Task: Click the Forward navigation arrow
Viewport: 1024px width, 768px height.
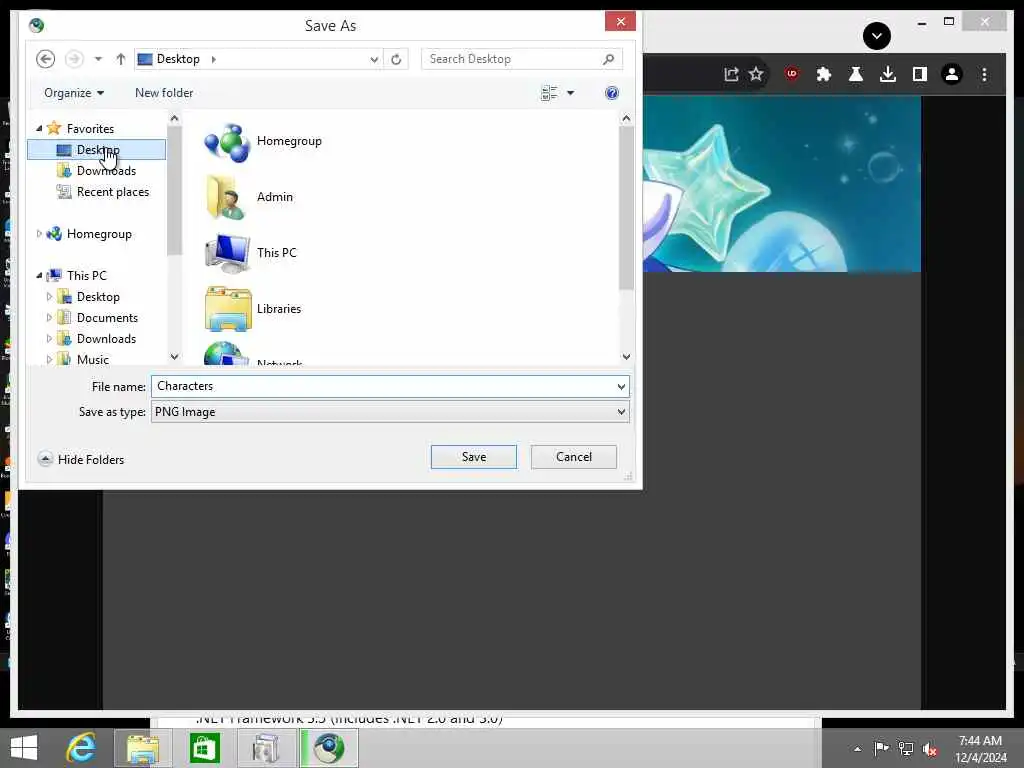Action: [74, 59]
